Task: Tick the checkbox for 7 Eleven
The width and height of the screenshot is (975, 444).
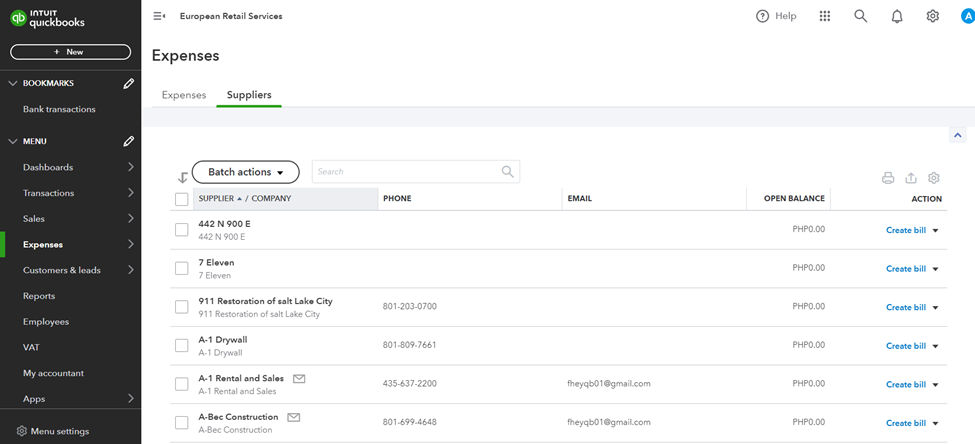Action: pyautogui.click(x=182, y=268)
